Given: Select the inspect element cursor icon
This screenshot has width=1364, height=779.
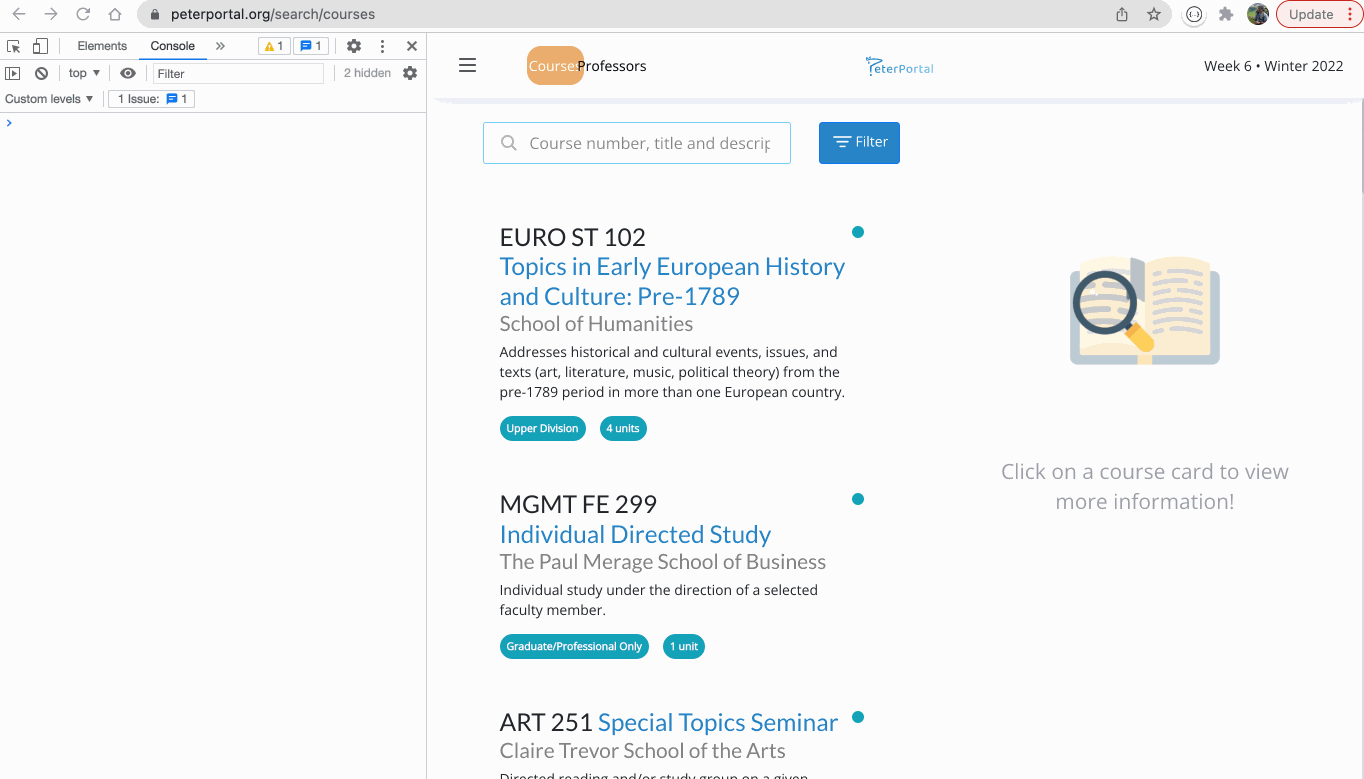Looking at the screenshot, I should tap(13, 45).
